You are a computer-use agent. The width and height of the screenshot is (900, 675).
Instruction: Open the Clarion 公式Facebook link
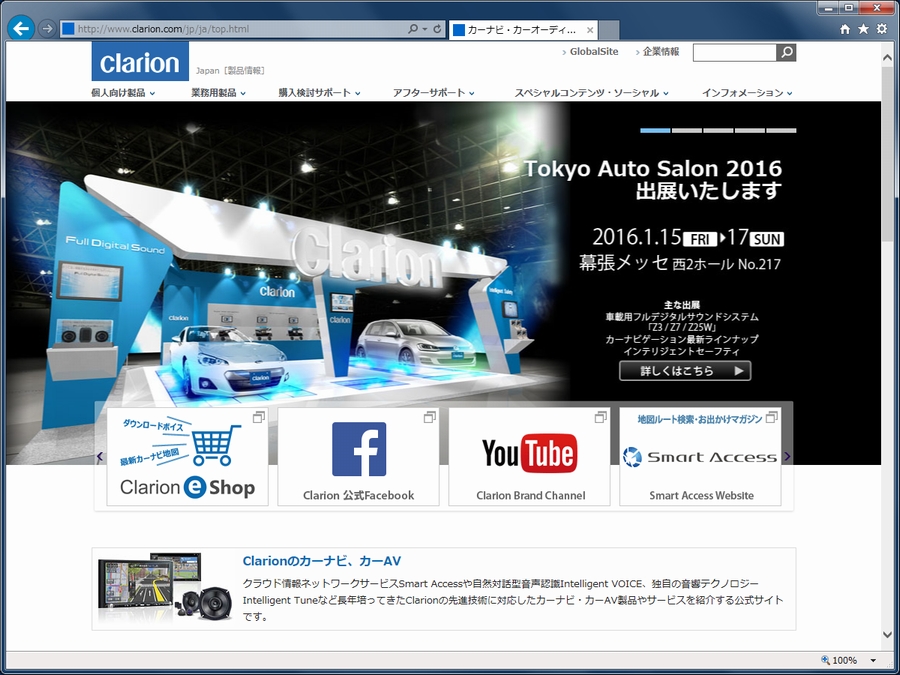(359, 495)
